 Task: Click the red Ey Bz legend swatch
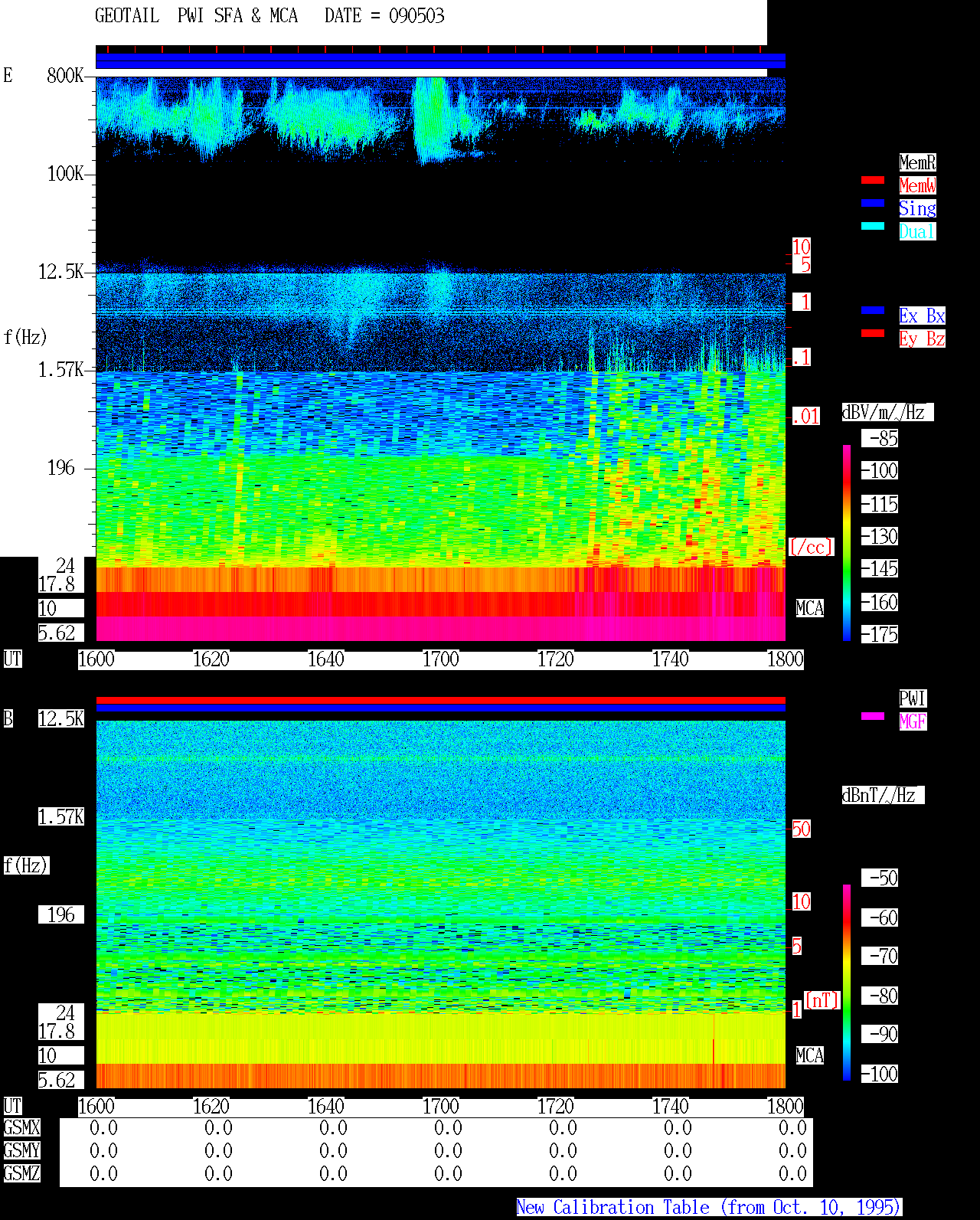pyautogui.click(x=873, y=333)
